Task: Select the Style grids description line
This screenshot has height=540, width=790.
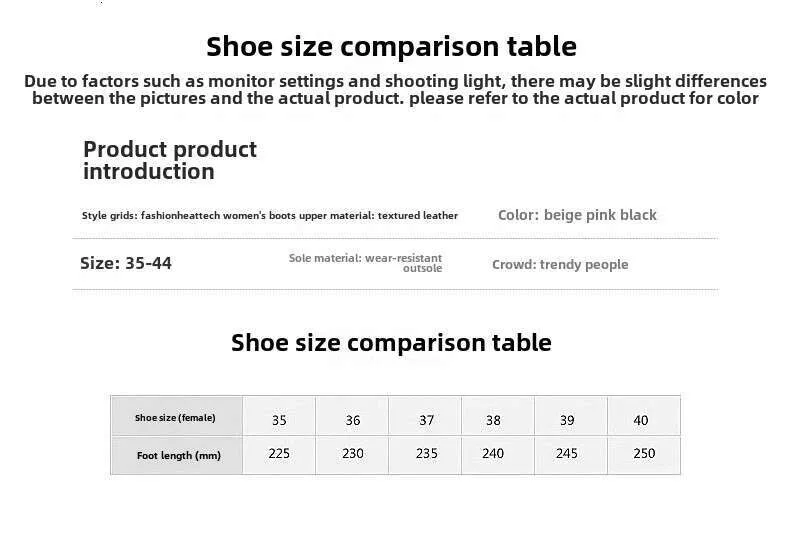Action: pyautogui.click(x=270, y=216)
